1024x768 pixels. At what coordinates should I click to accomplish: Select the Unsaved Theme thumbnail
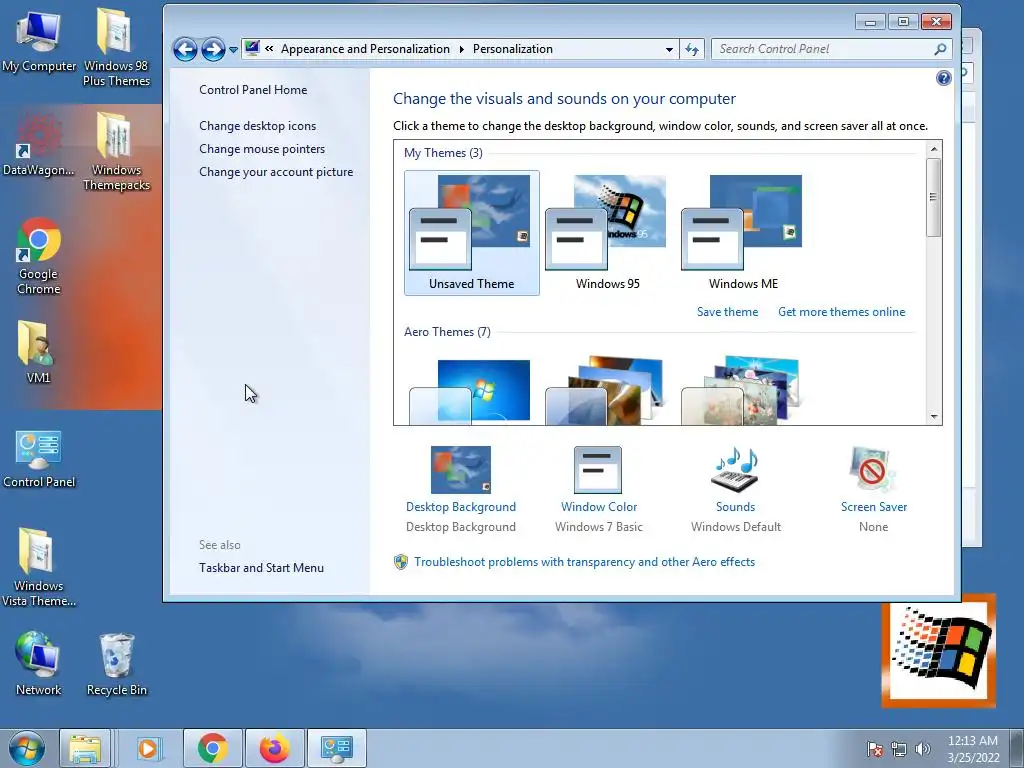point(472,233)
